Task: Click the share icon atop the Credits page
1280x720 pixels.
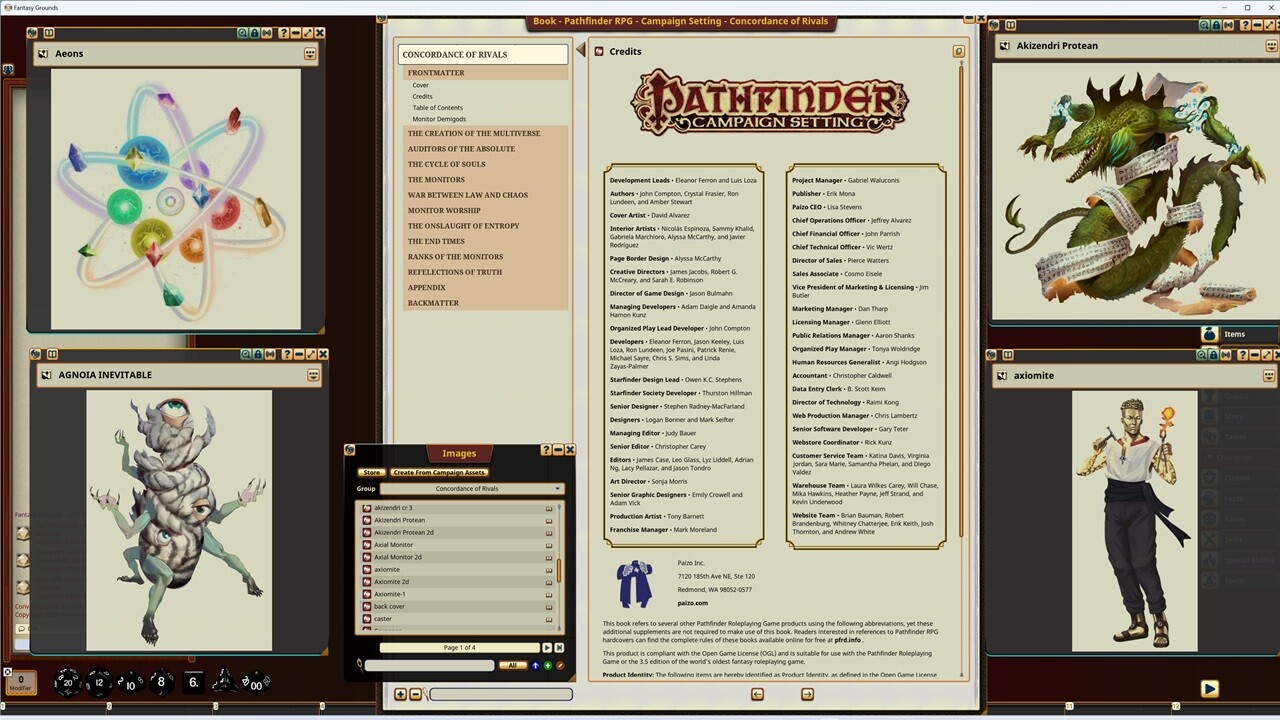Action: tap(958, 51)
